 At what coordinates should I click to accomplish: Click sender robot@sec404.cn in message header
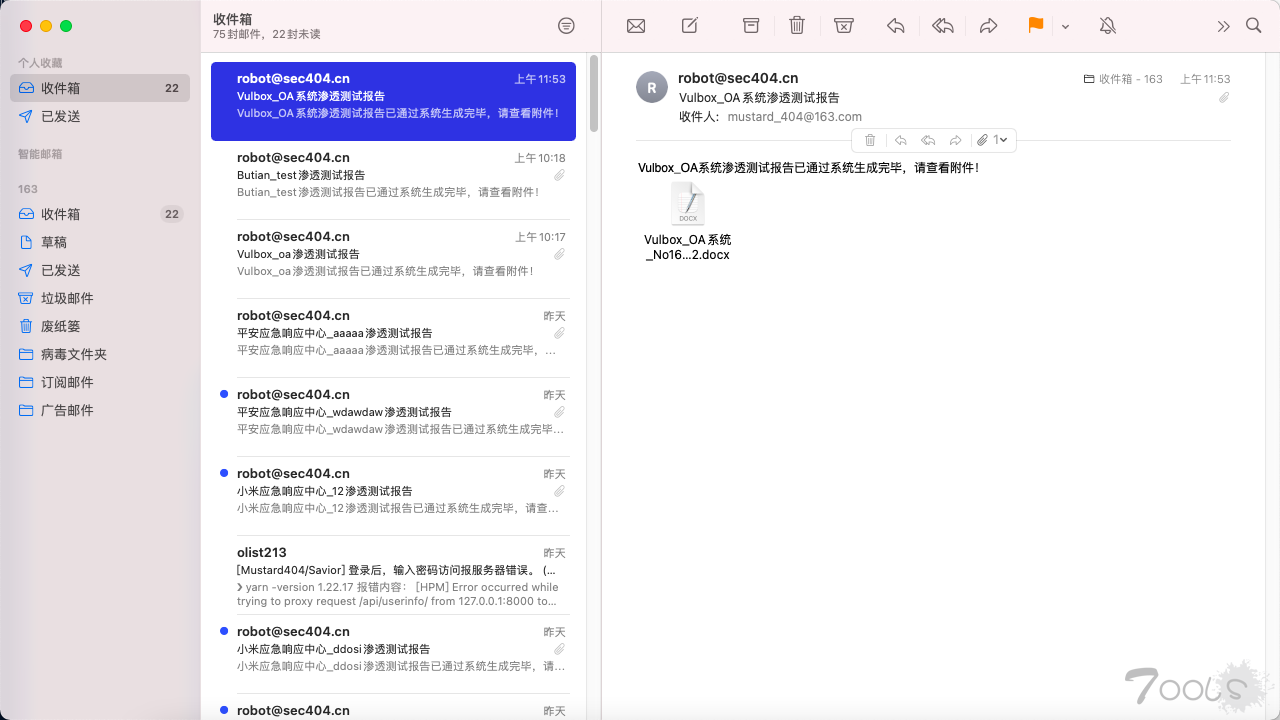coord(738,78)
